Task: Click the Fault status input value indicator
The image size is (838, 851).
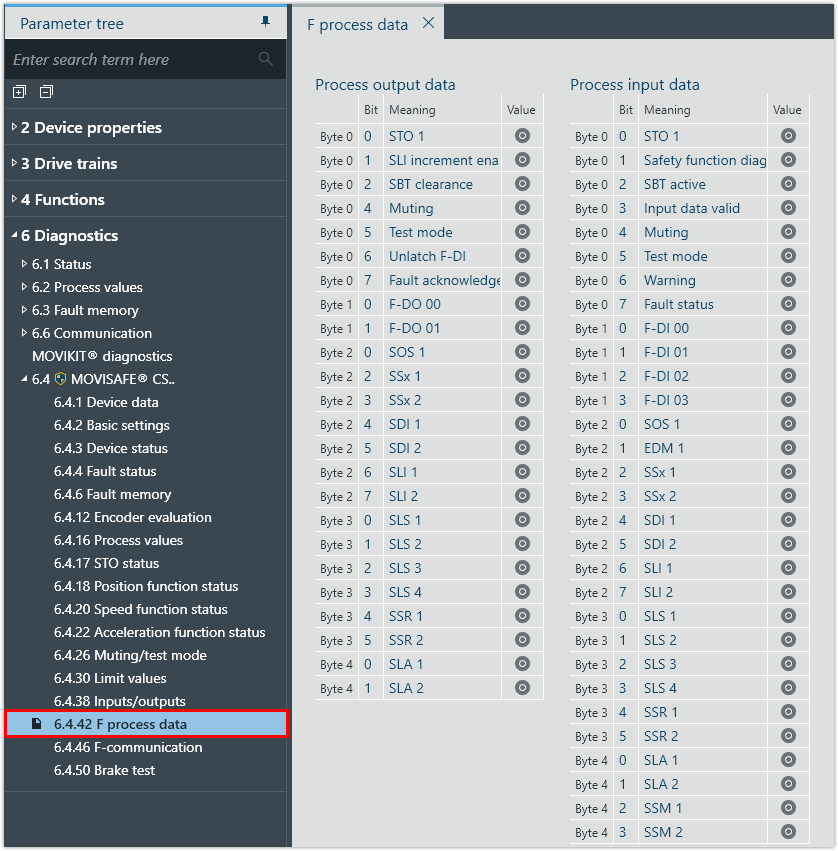Action: tap(788, 304)
